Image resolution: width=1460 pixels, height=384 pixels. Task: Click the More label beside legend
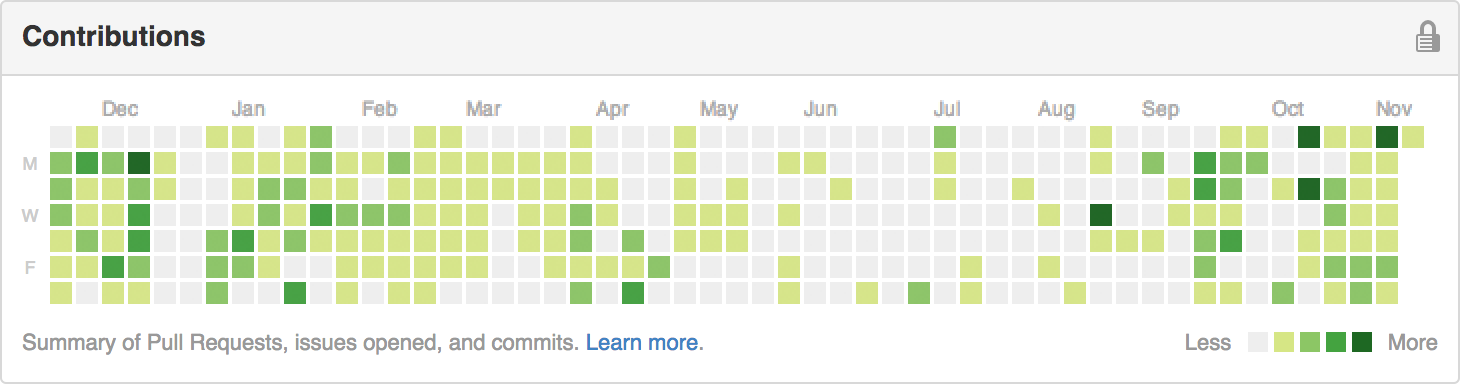[x=1412, y=343]
